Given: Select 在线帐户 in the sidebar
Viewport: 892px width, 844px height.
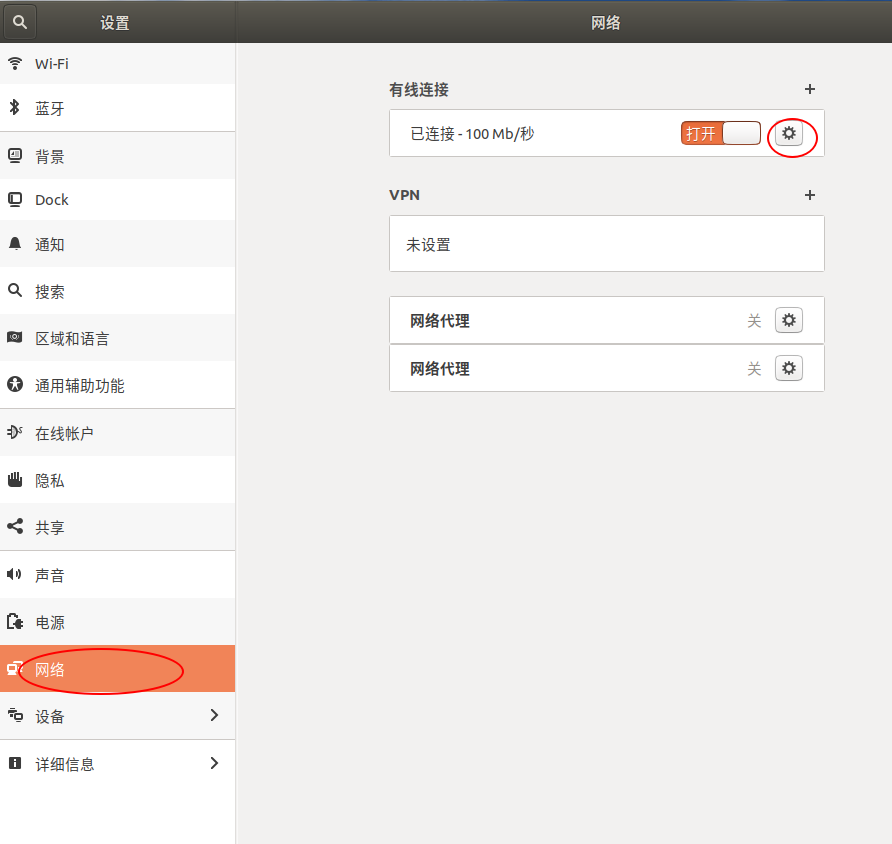Looking at the screenshot, I should coord(117,433).
